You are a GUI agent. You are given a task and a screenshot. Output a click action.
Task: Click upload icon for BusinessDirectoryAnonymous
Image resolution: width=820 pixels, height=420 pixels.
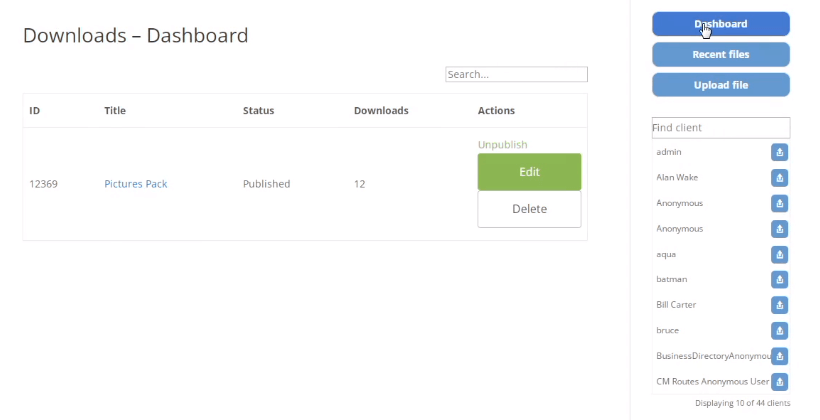click(x=780, y=356)
